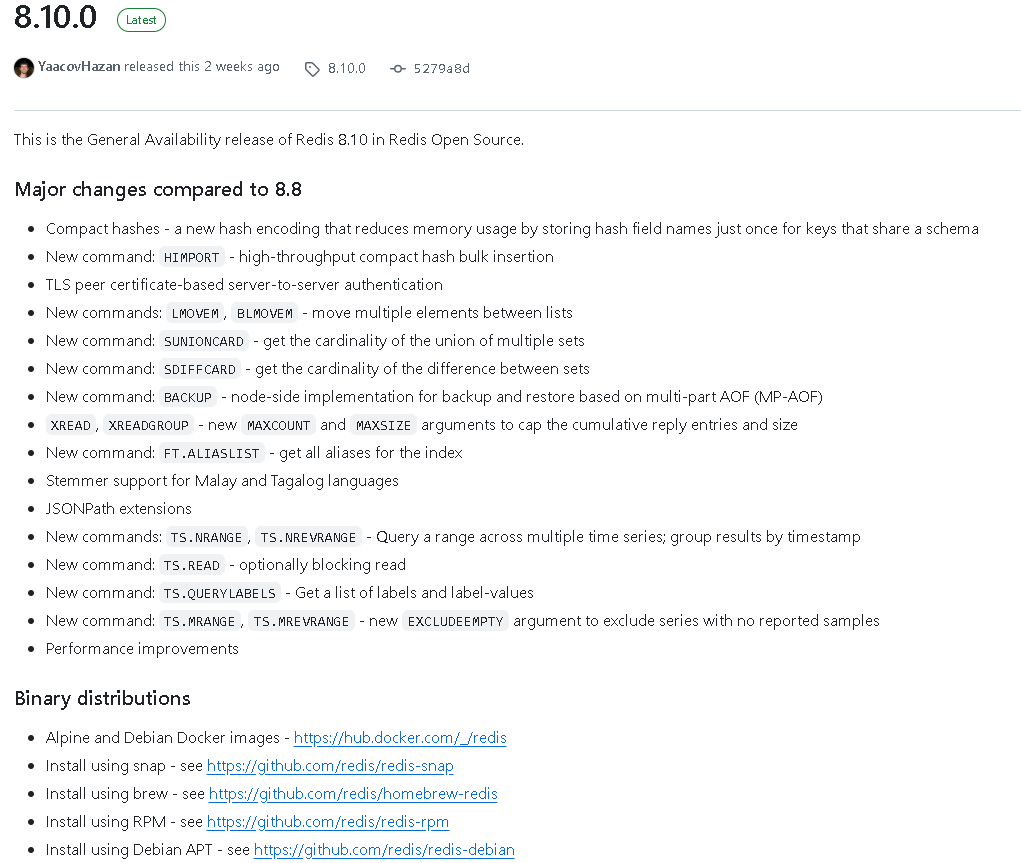Image resolution: width=1021 pixels, height=863 pixels.
Task: Click the HIMPORT code label
Action: click(x=191, y=257)
